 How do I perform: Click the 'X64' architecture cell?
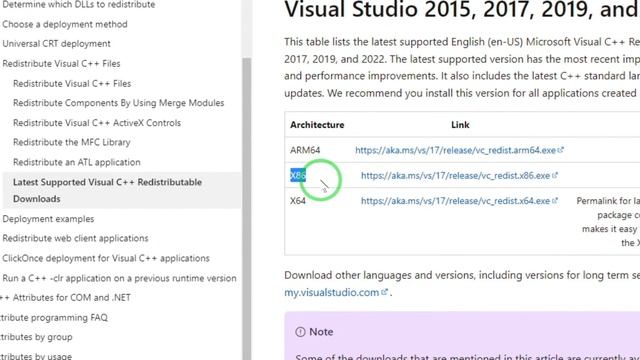[x=298, y=201]
